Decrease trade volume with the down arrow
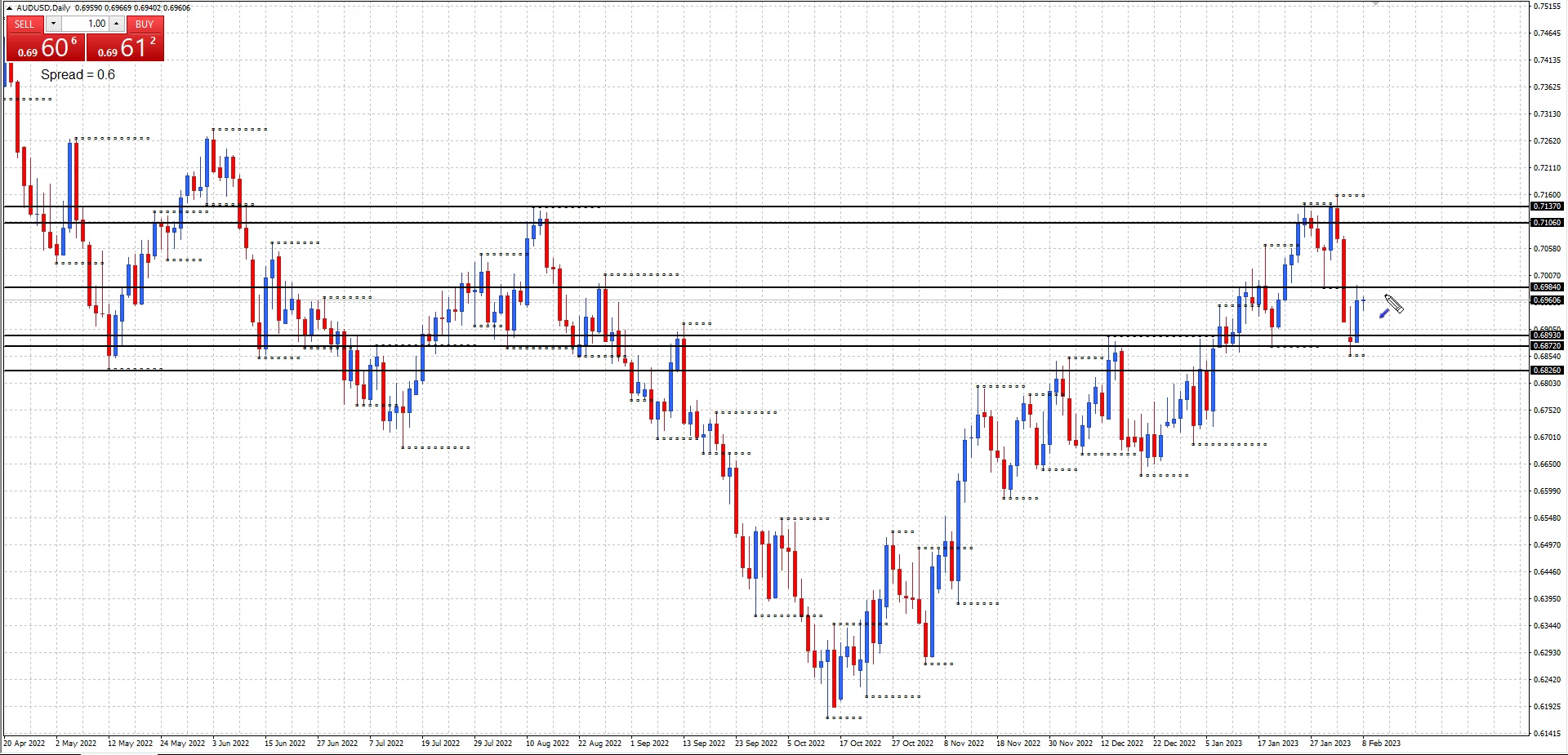This screenshot has width=1568, height=755. point(53,24)
